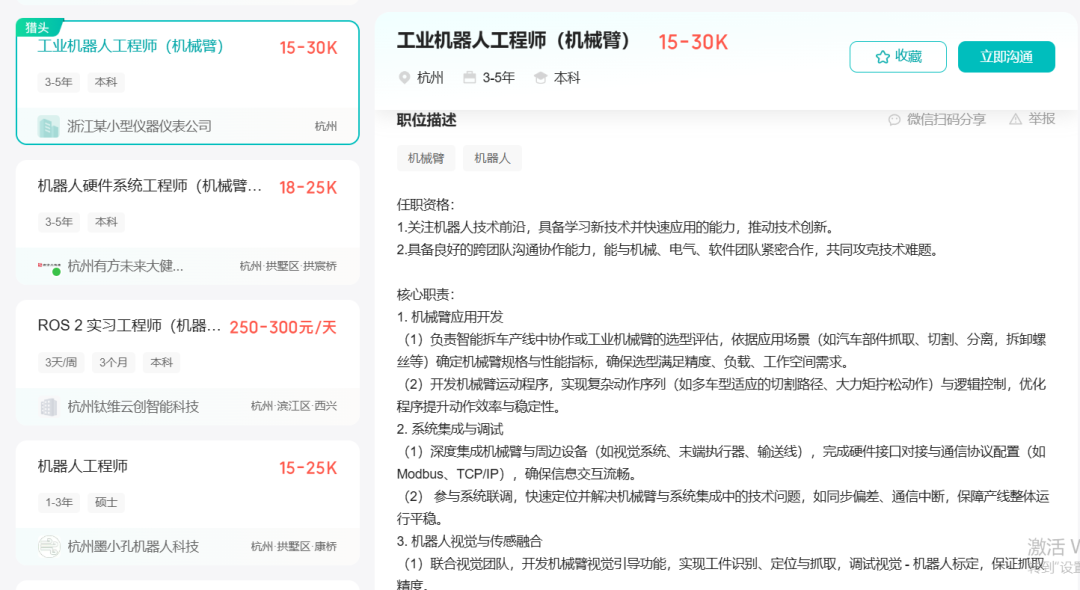Click the green 猎头 badge

39,27
